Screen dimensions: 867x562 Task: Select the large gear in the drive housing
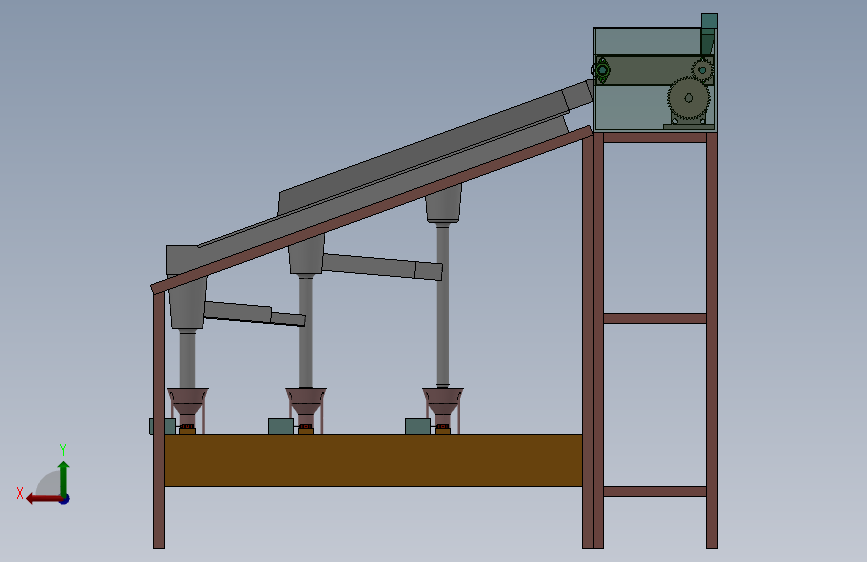tap(688, 98)
